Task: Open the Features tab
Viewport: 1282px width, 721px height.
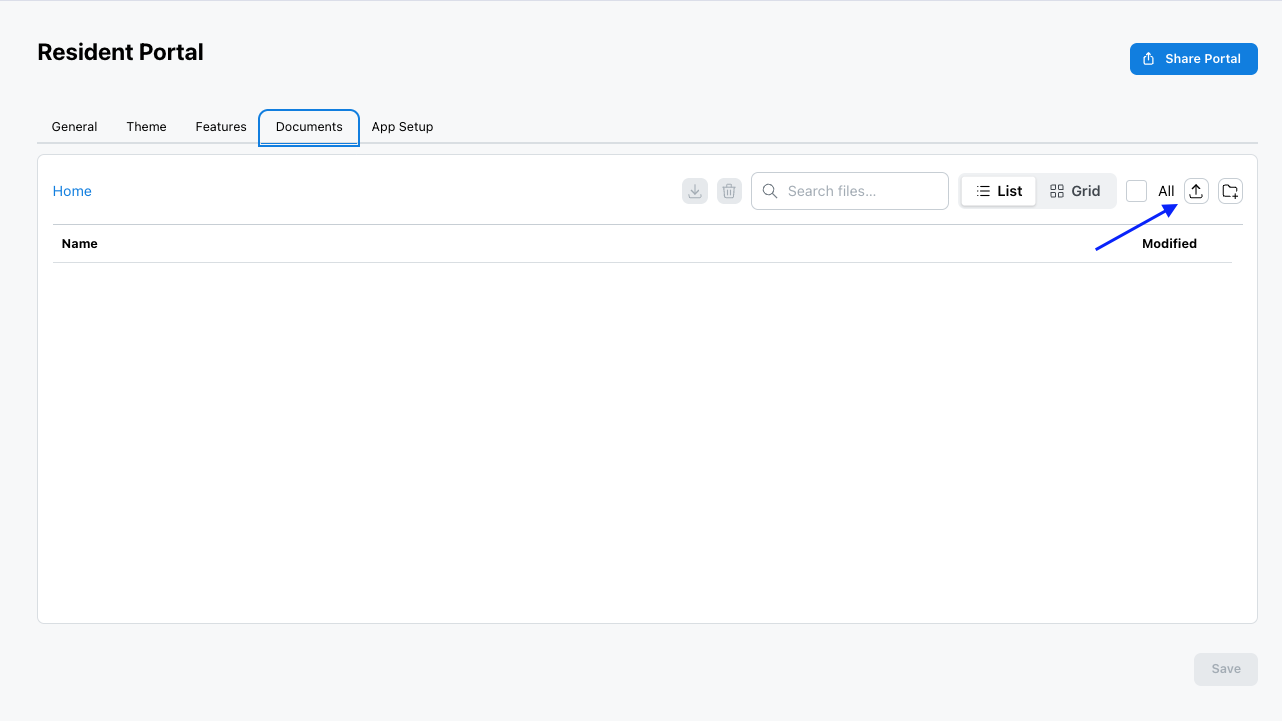Action: (221, 127)
